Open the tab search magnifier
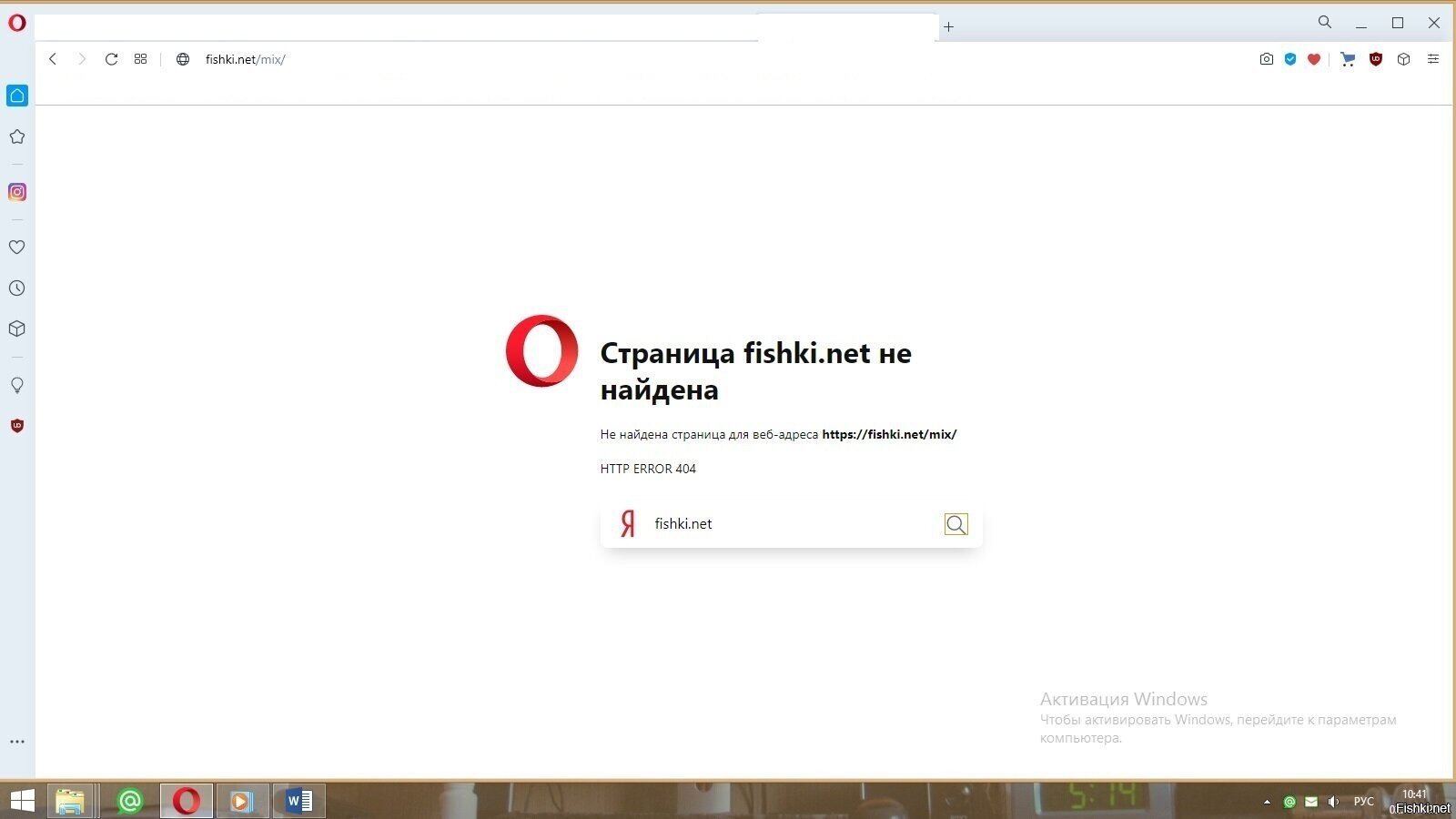1456x819 pixels. pyautogui.click(x=1325, y=22)
